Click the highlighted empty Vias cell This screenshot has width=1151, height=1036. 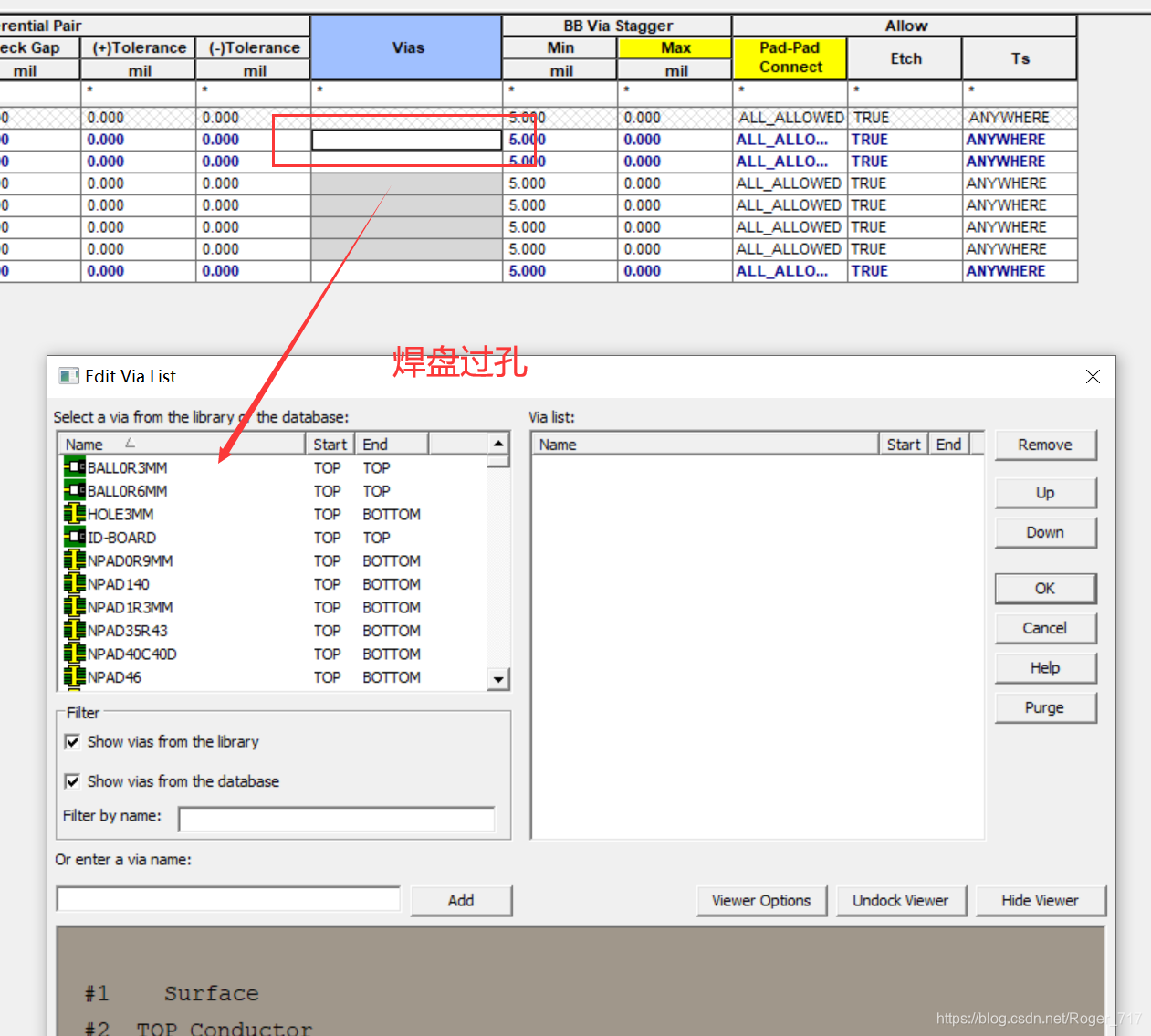406,140
